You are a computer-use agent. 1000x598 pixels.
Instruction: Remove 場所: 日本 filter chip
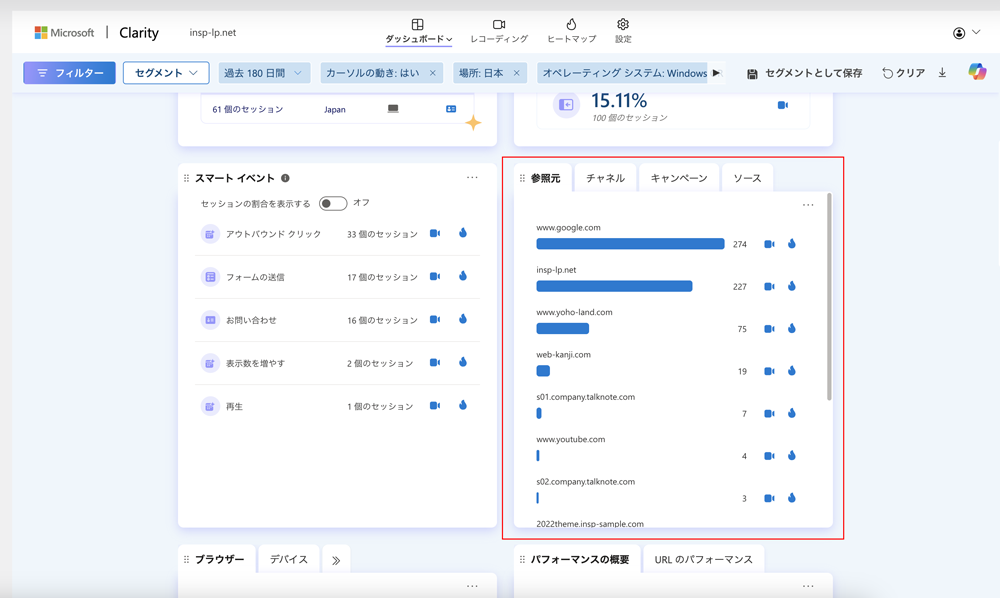click(516, 73)
